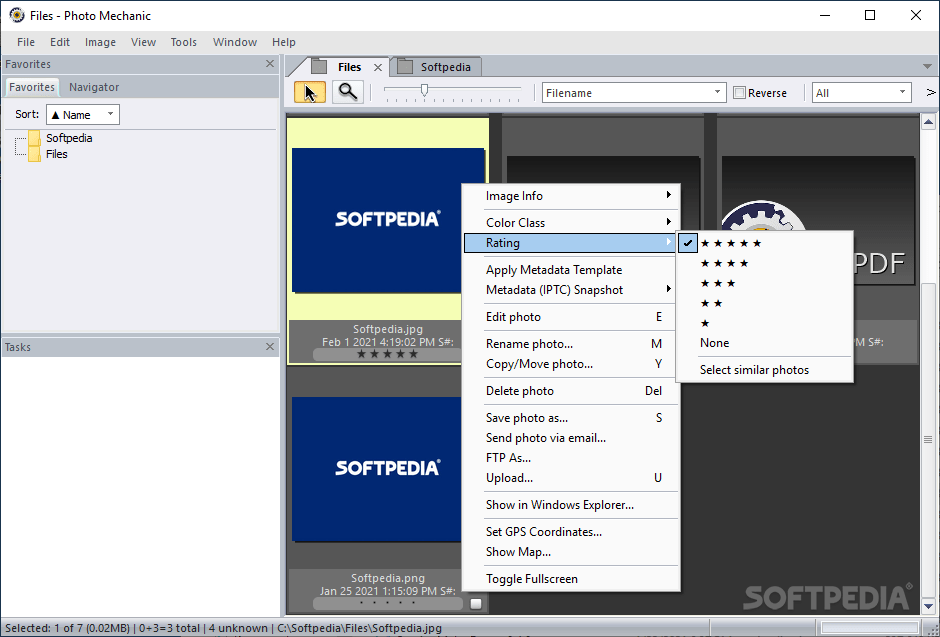Click the rating dots bar under Softpedia.png
The height and width of the screenshot is (637, 940).
387,603
